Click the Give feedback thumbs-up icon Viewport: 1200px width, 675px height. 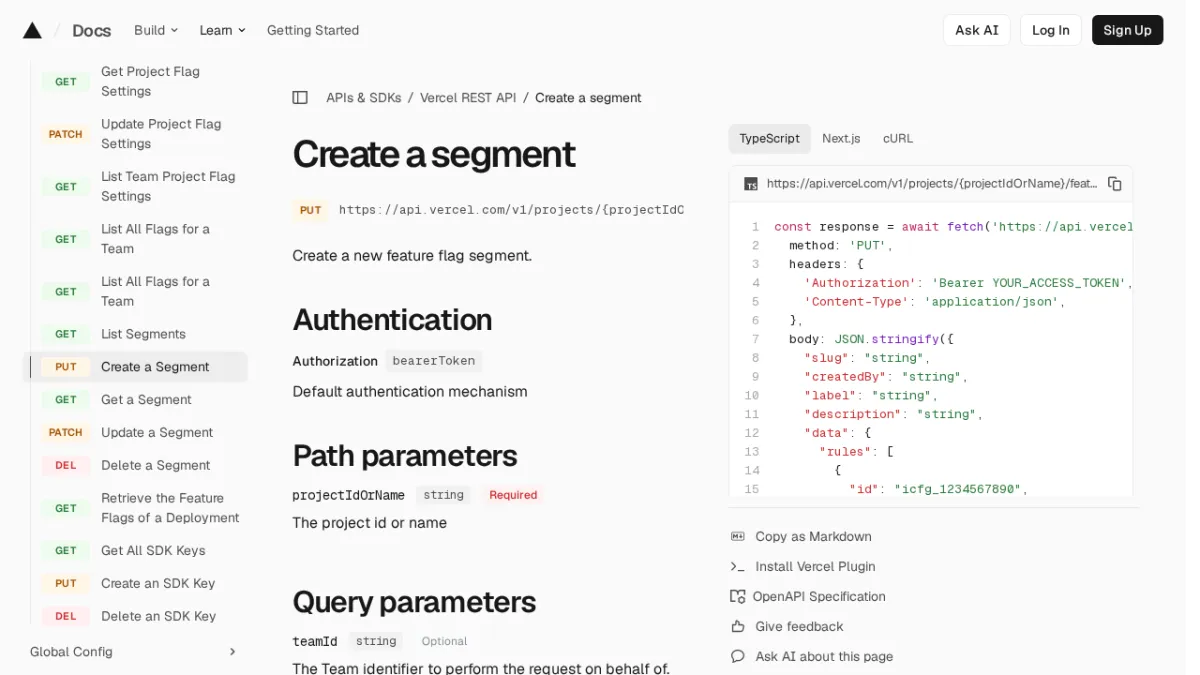click(738, 627)
